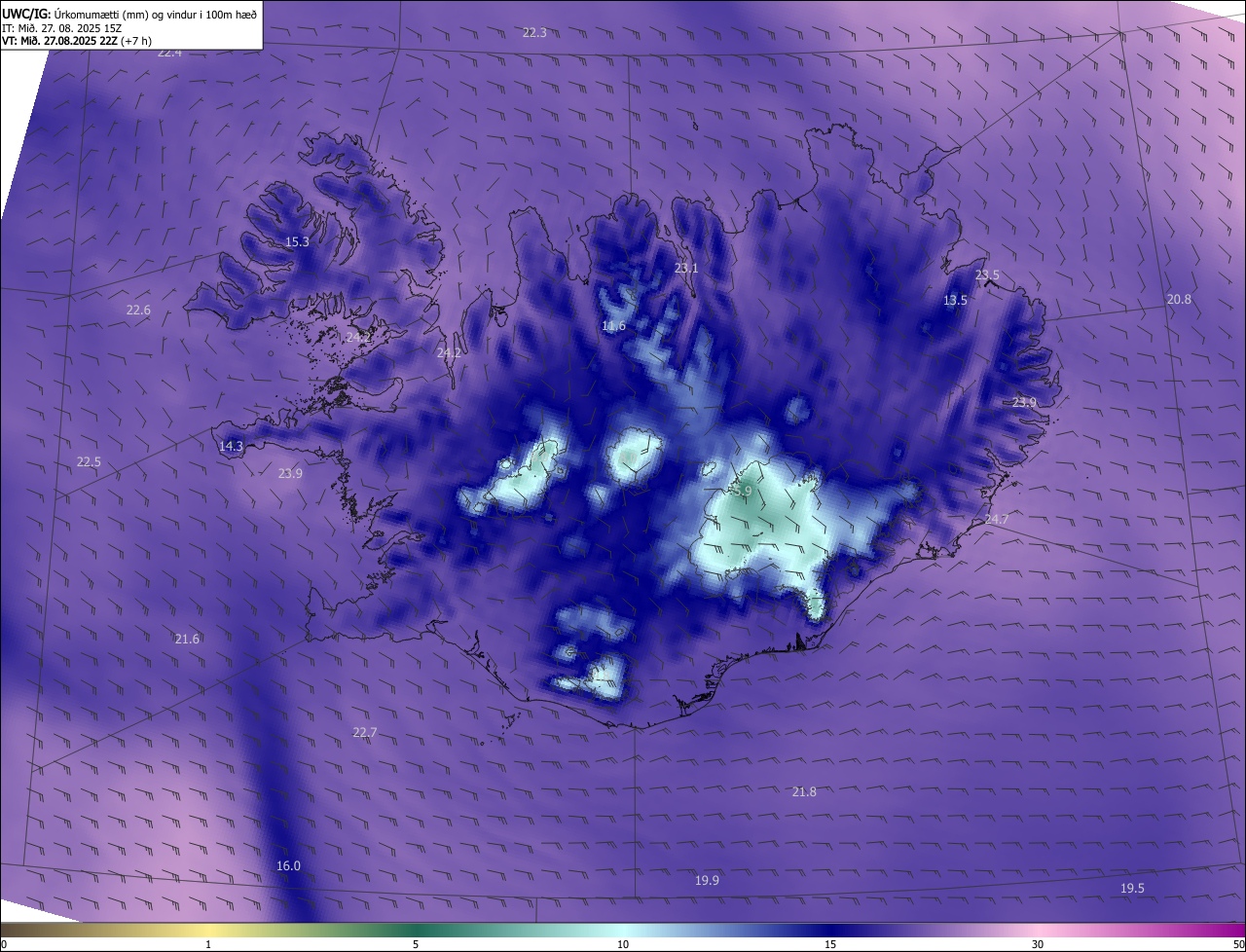Click the 10 tick on color legend
Screen dimensions: 1246x952
(x=623, y=944)
